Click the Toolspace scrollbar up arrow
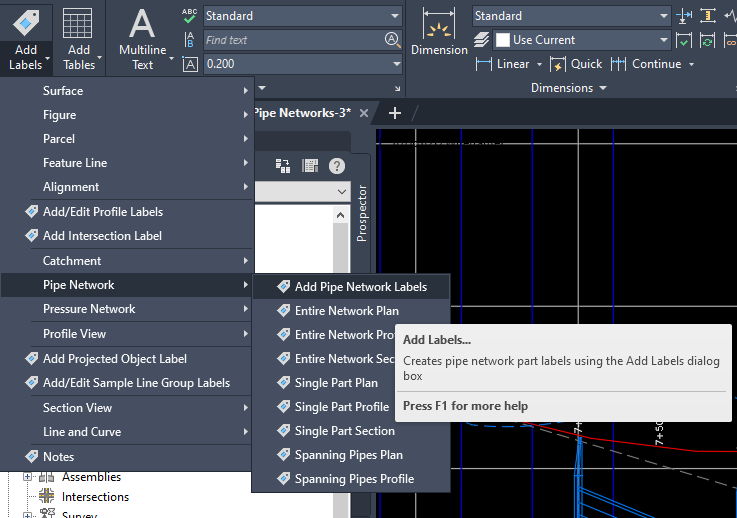 click(341, 215)
